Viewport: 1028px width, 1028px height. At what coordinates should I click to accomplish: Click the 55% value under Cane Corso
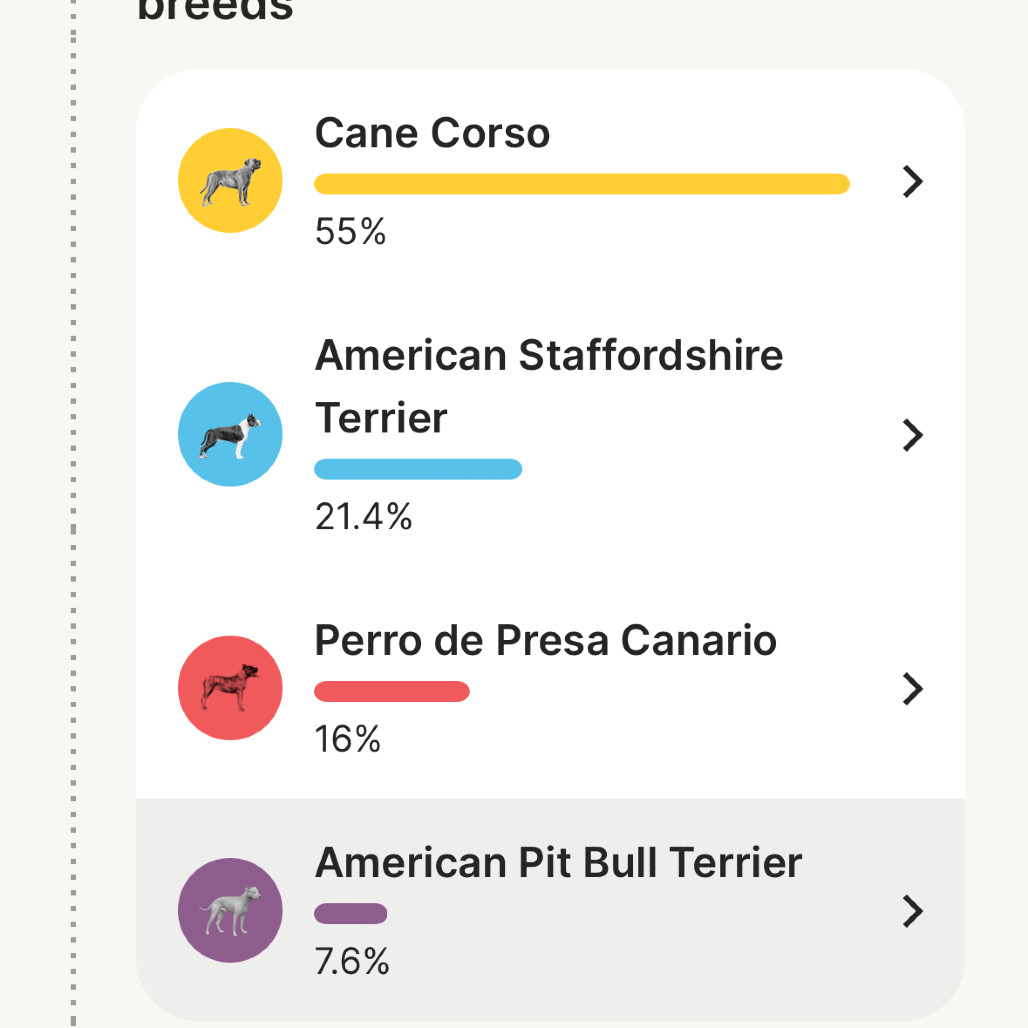[350, 231]
